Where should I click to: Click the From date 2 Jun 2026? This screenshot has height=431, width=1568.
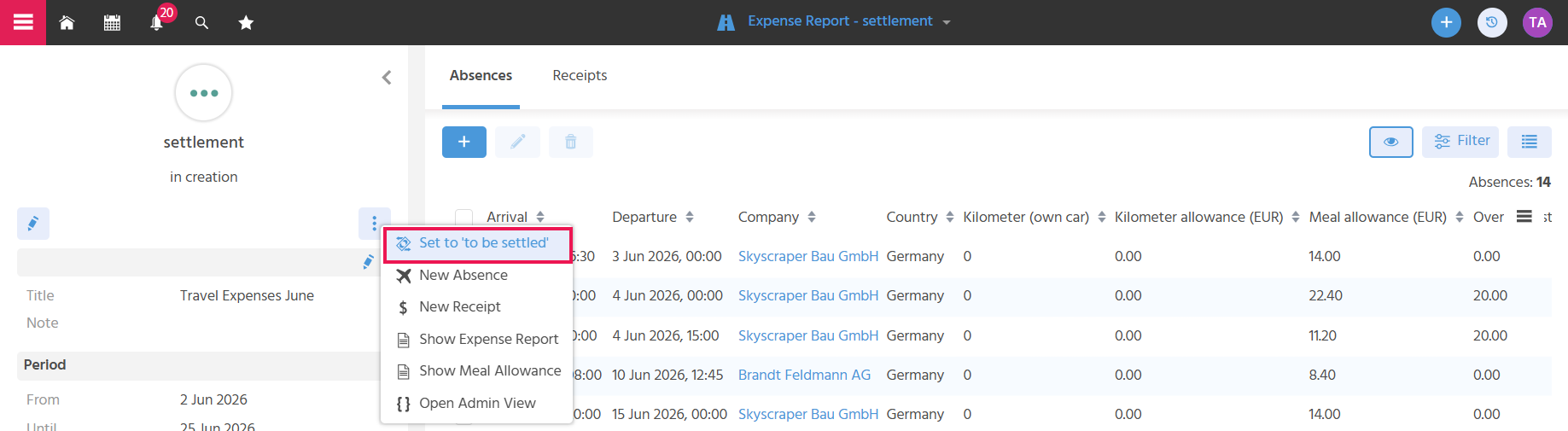point(213,400)
